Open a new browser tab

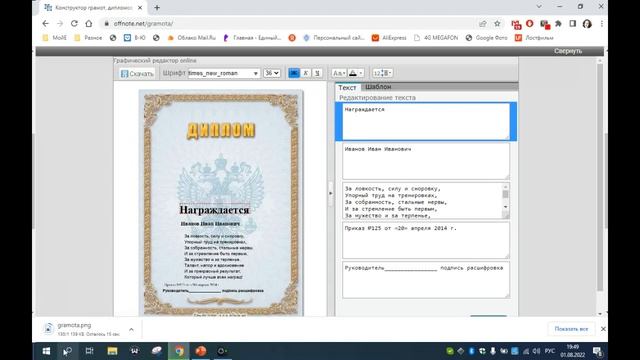[x=157, y=7]
